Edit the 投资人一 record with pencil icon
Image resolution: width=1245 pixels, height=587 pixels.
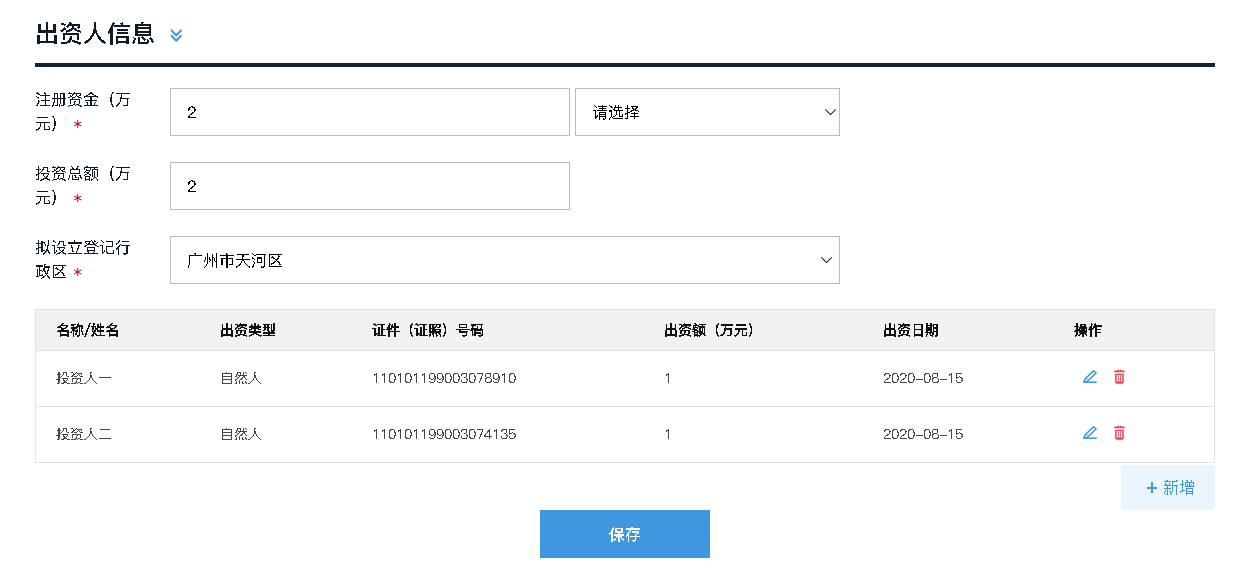coord(1090,377)
